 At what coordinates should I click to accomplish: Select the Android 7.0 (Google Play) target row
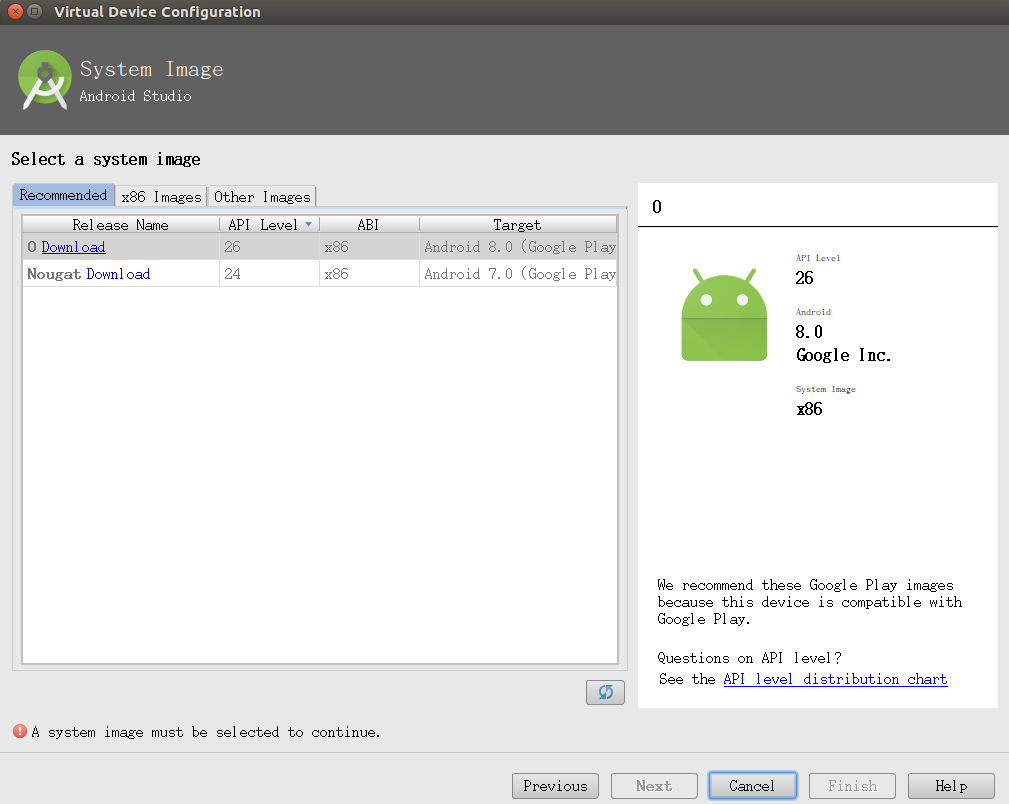pyautogui.click(x=518, y=274)
